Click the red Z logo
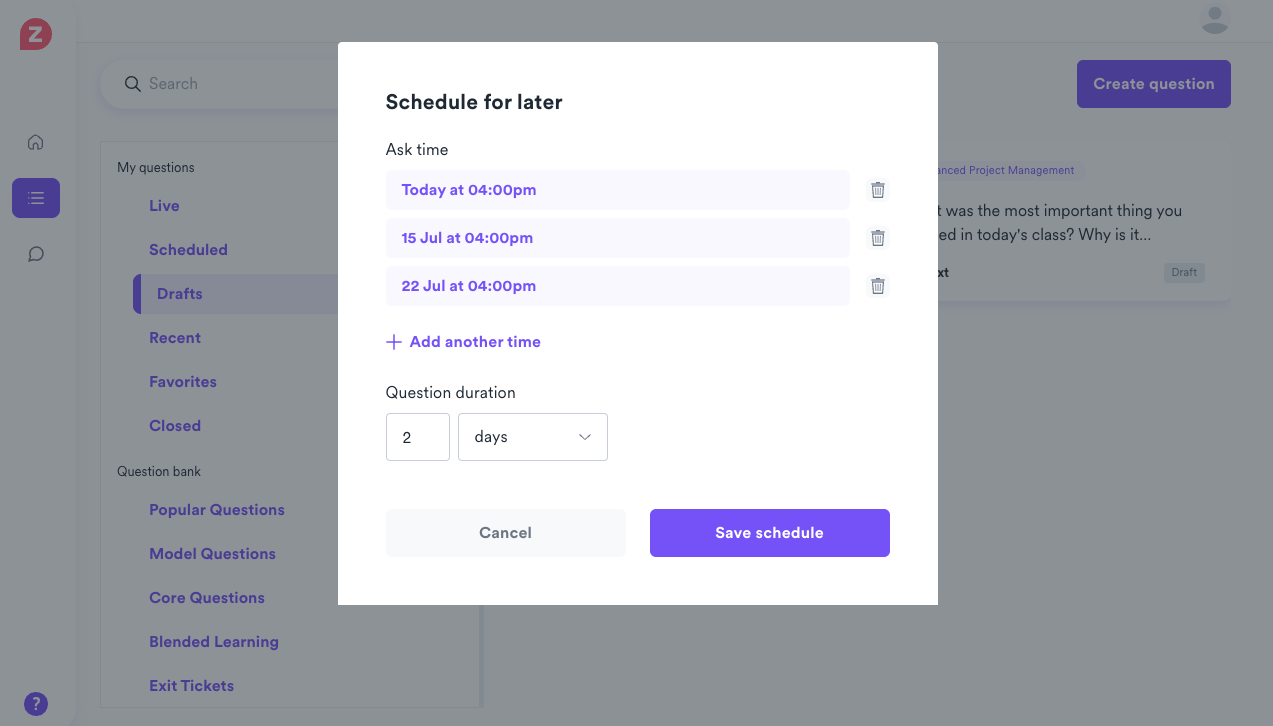Viewport: 1273px width, 726px height. pyautogui.click(x=36, y=35)
